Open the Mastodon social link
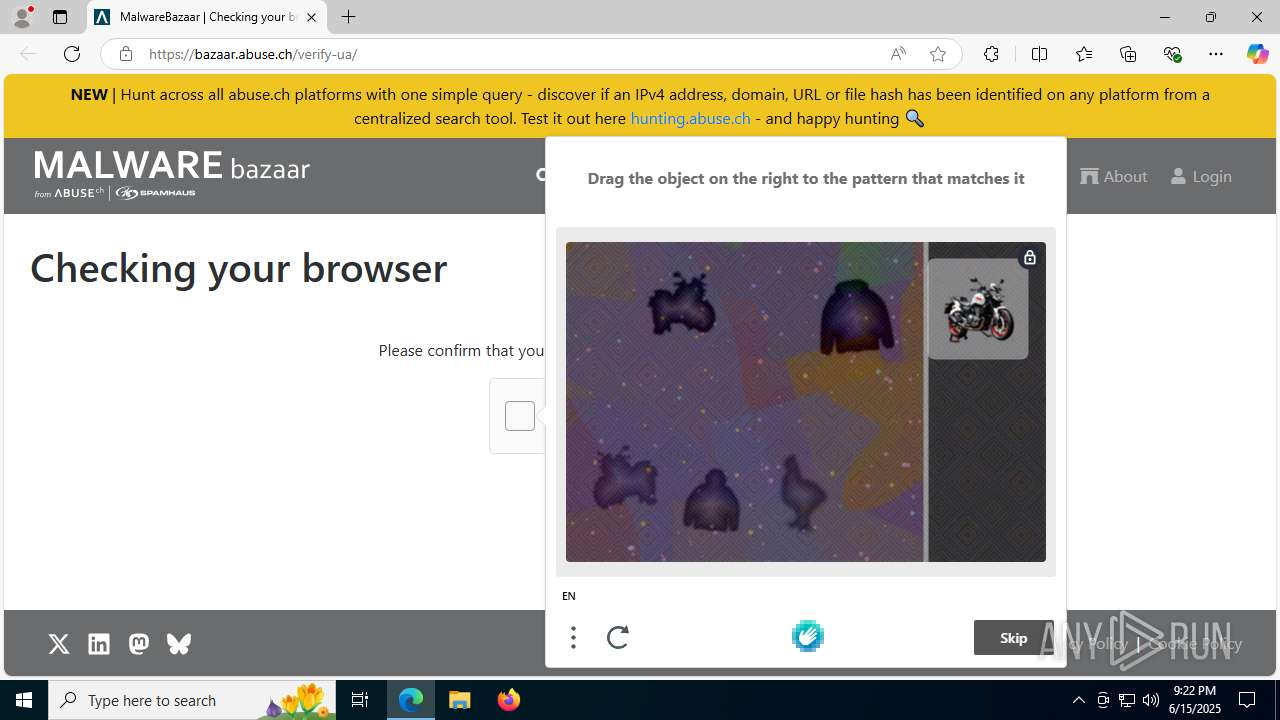 (139, 644)
